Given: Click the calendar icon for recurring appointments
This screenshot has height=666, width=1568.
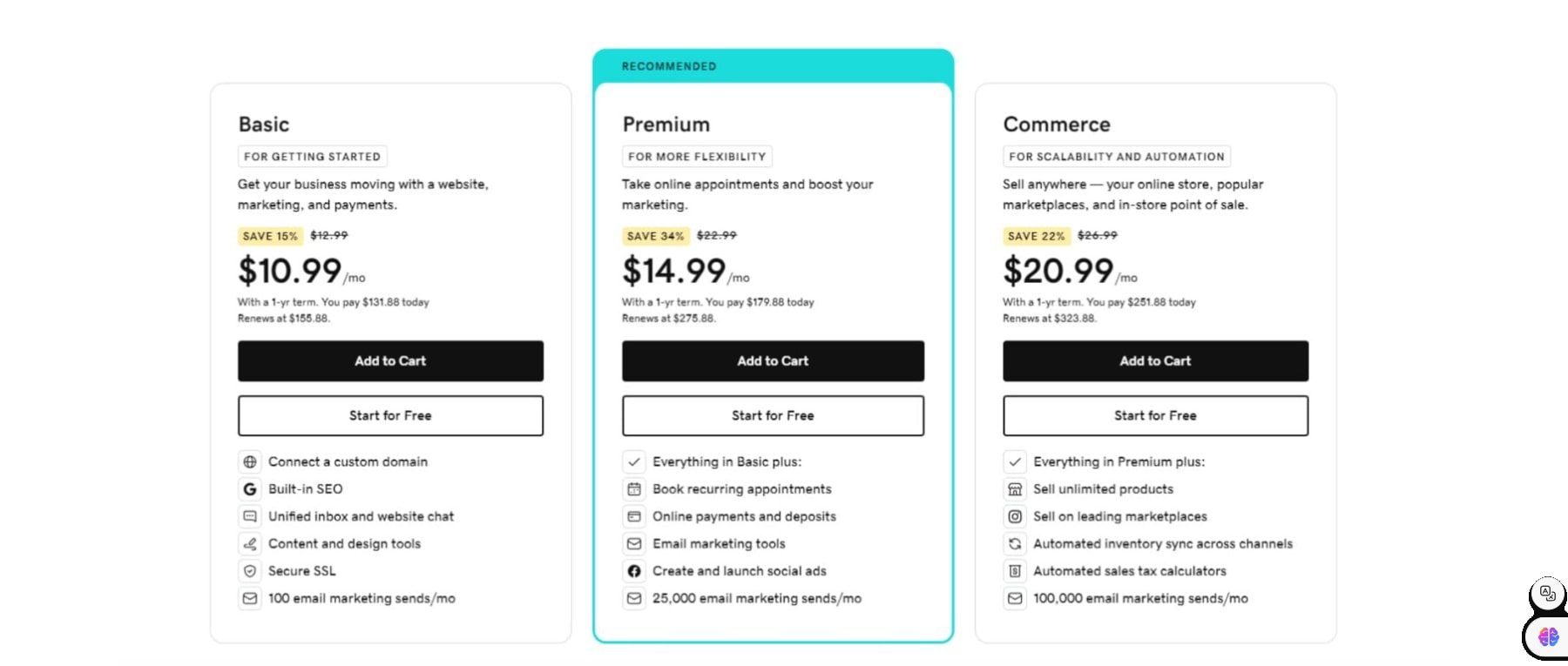Looking at the screenshot, I should pos(633,488).
